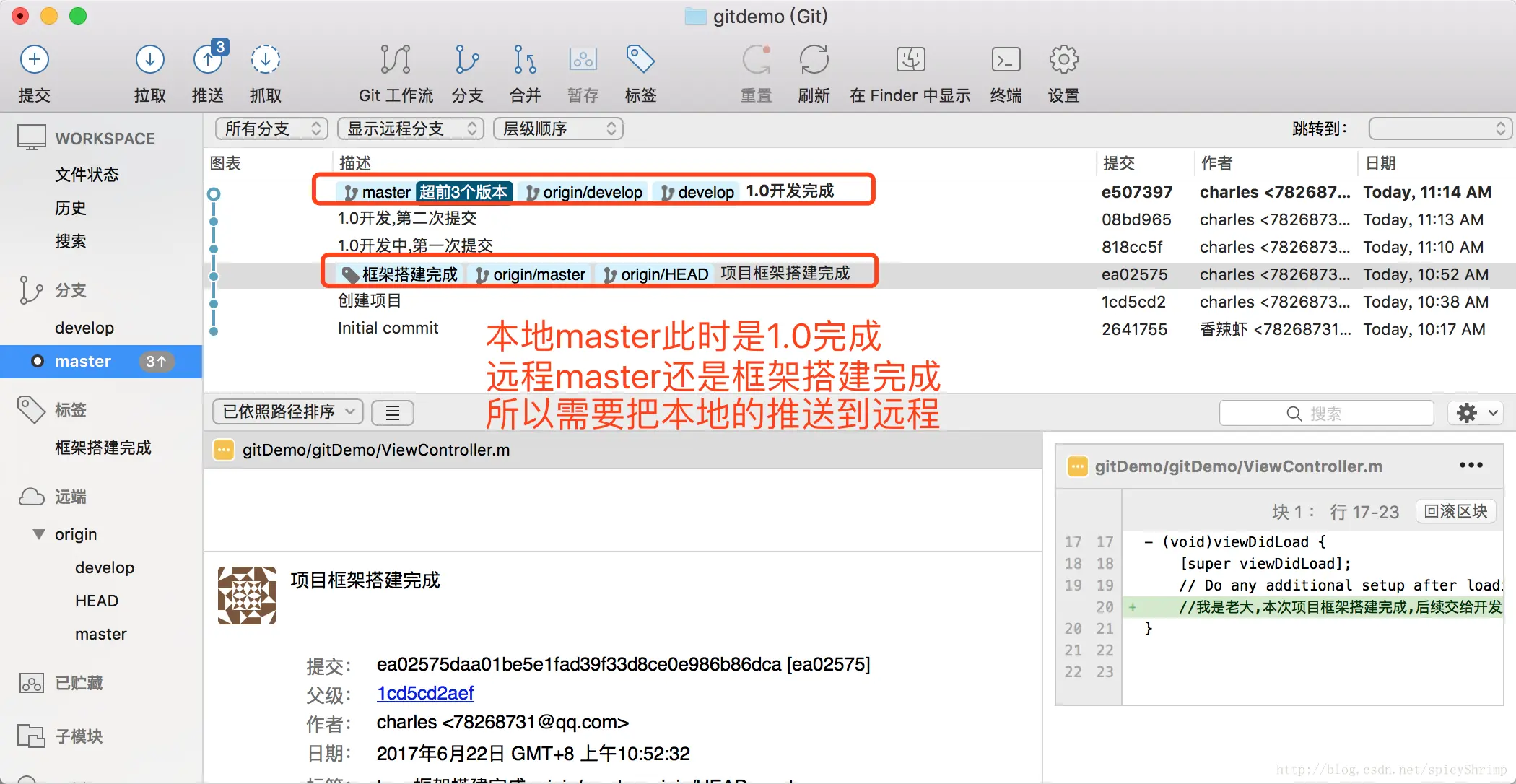
Task: Push changes with the 推送 icon
Action: coord(208,59)
